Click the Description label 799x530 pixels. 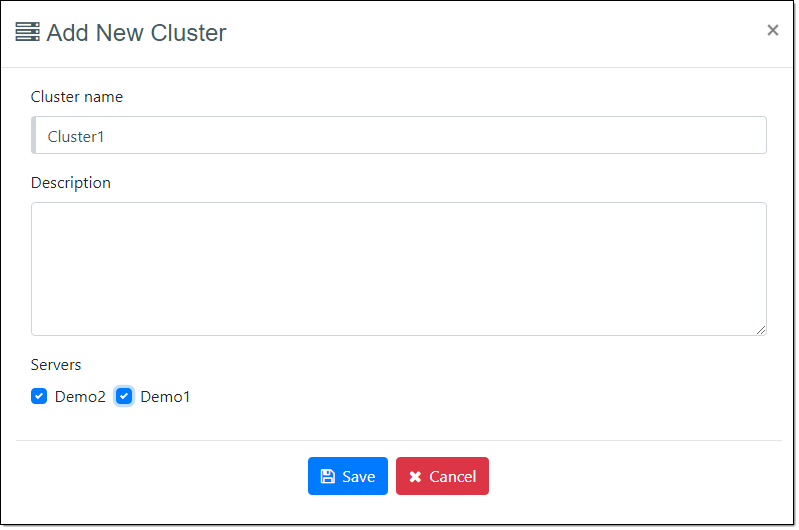click(71, 183)
